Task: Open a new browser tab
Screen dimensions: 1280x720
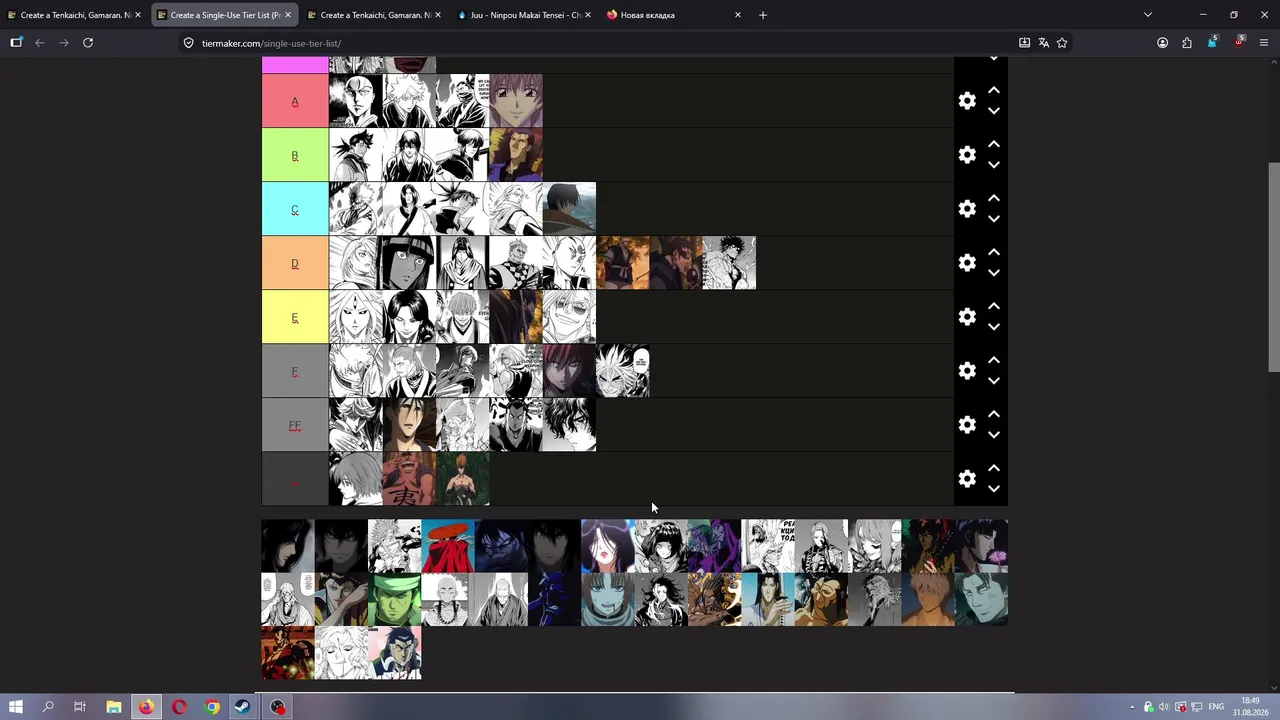Action: point(763,15)
